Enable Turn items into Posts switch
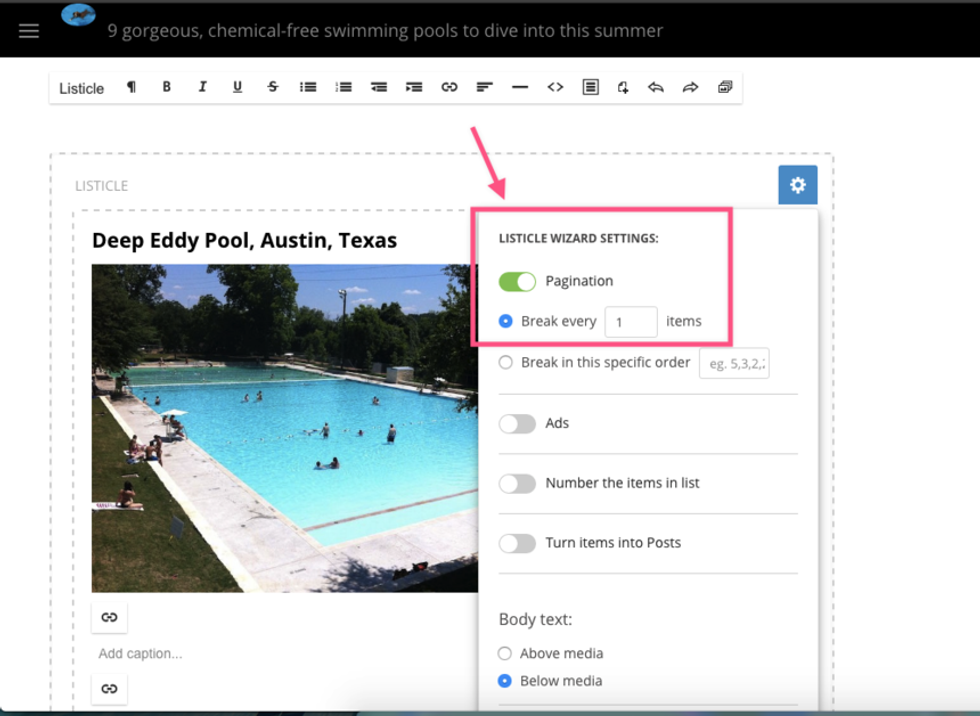This screenshot has height=716, width=980. pyautogui.click(x=518, y=543)
